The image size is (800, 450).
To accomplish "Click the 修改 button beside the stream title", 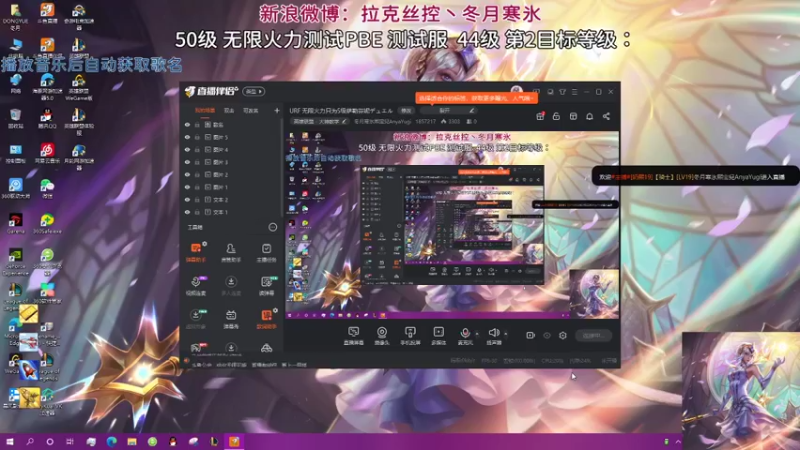I will click(x=406, y=110).
